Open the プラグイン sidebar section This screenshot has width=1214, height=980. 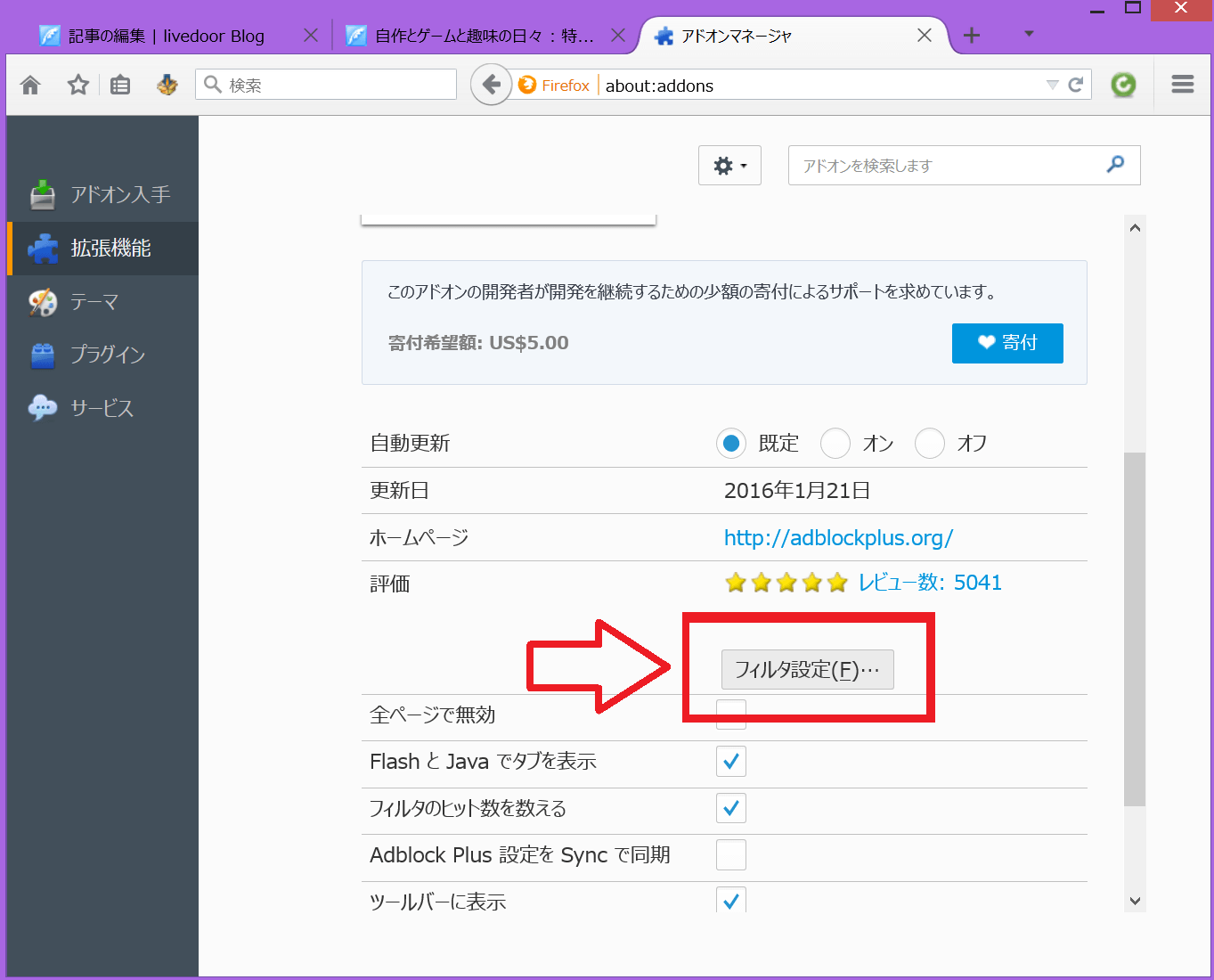(x=102, y=355)
